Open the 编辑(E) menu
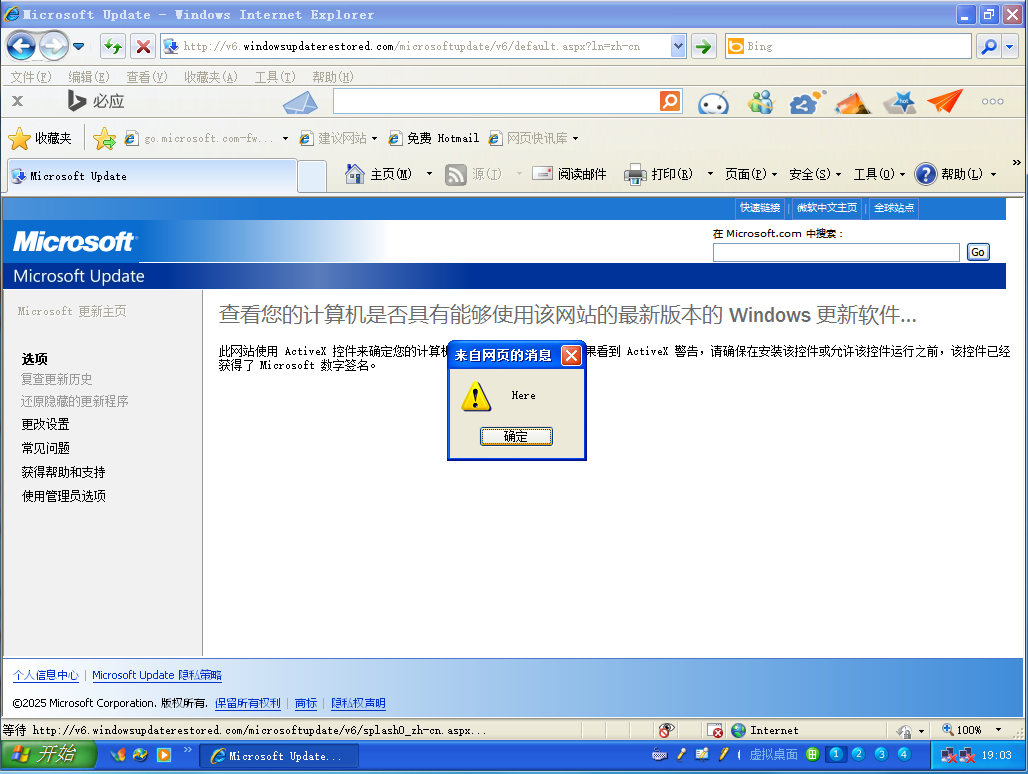 click(89, 77)
